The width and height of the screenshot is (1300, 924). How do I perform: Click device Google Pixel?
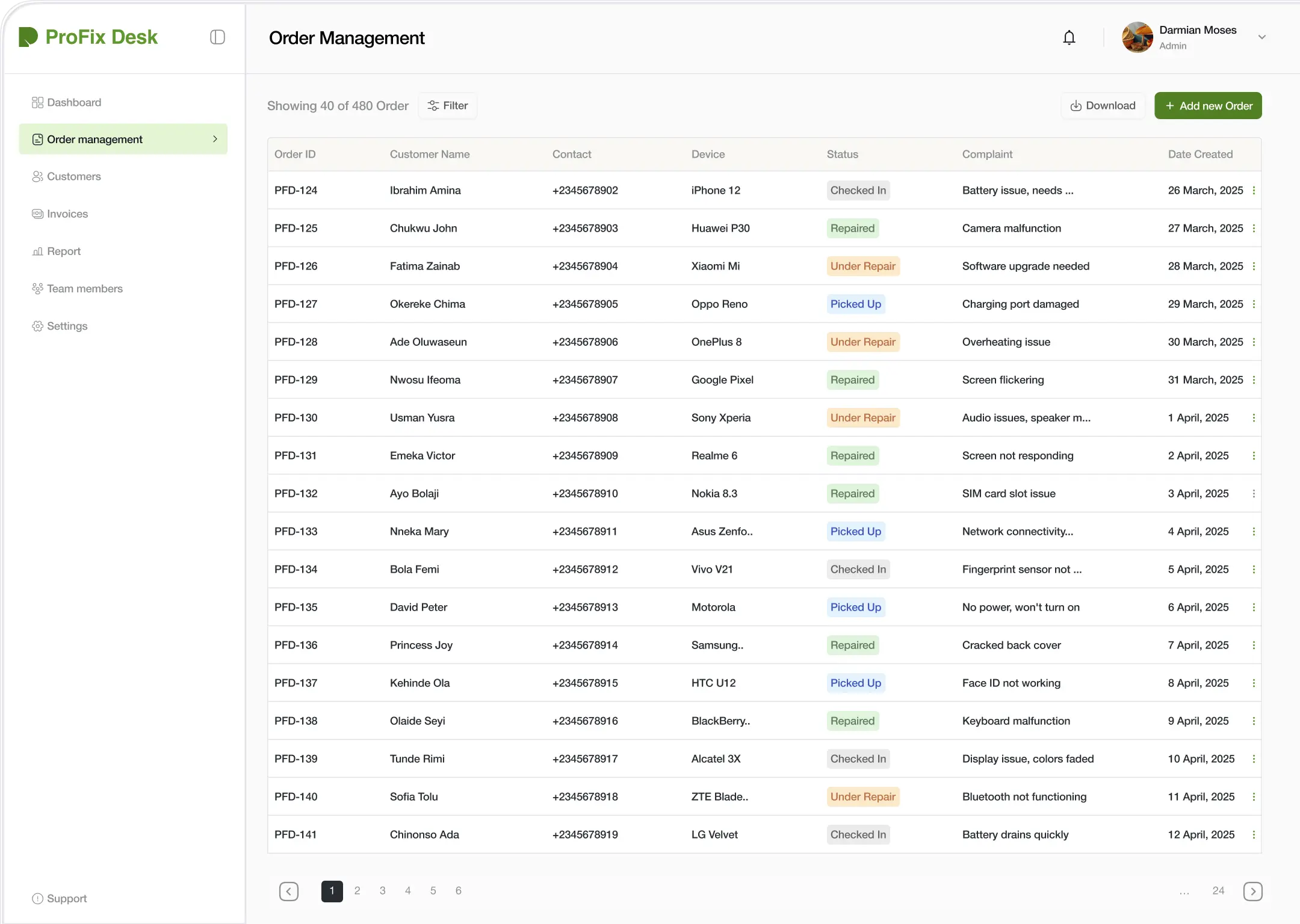click(x=722, y=380)
